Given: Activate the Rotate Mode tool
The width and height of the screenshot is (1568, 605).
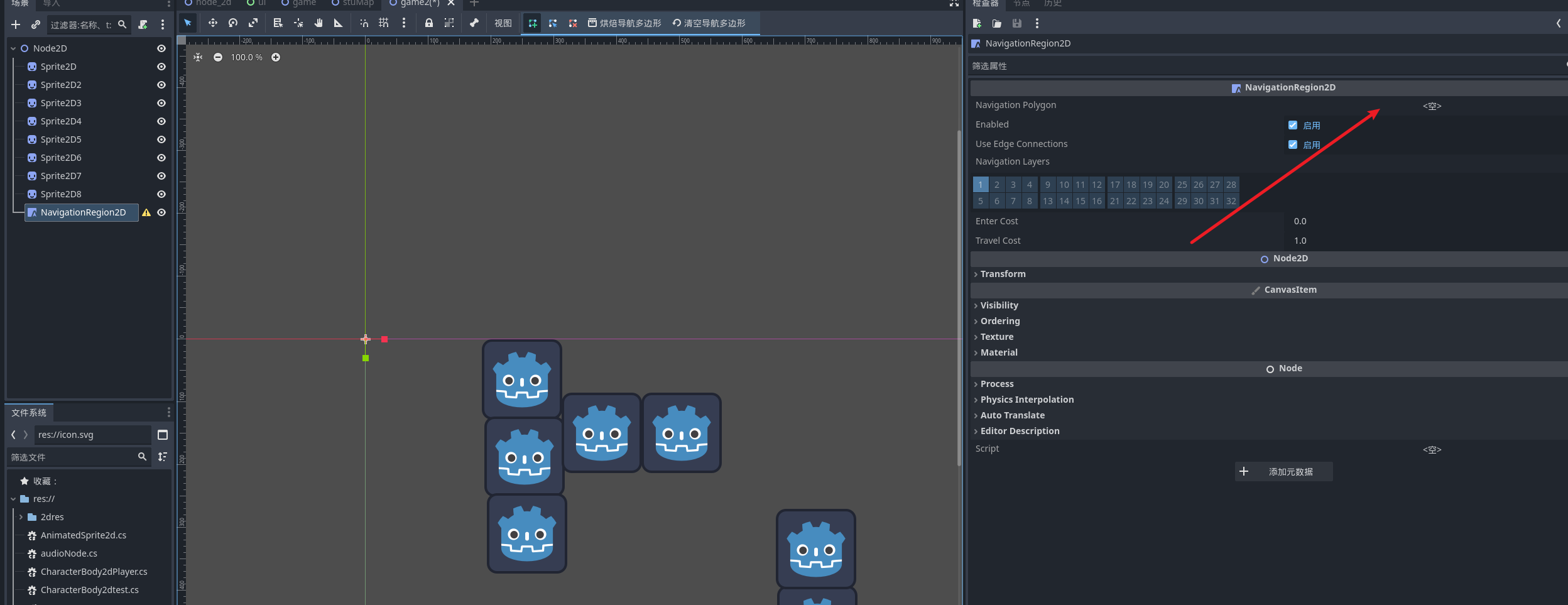Looking at the screenshot, I should [x=233, y=23].
